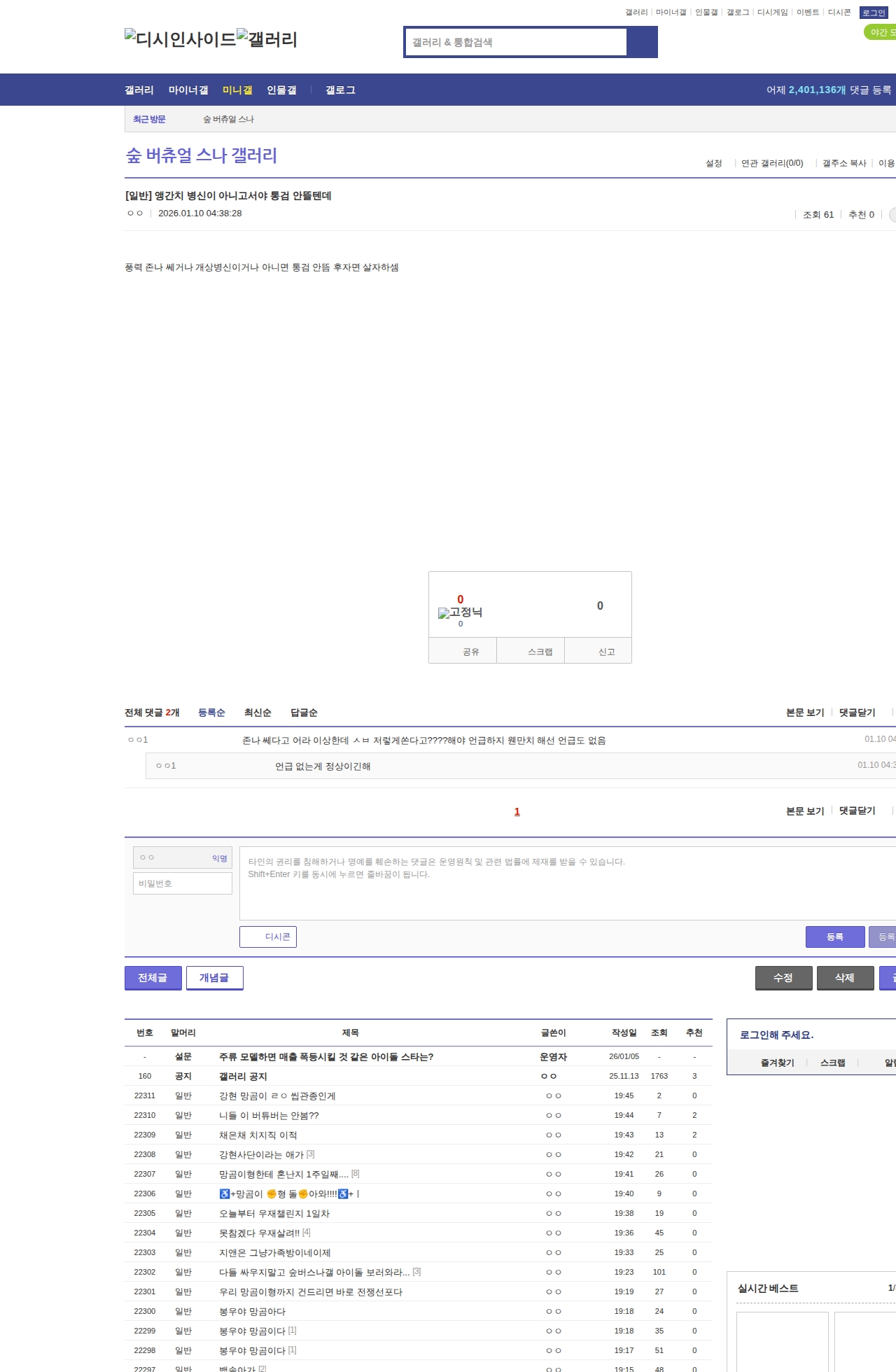Open the 미니갤 menu in the navigation bar
896x1372 pixels.
click(237, 90)
